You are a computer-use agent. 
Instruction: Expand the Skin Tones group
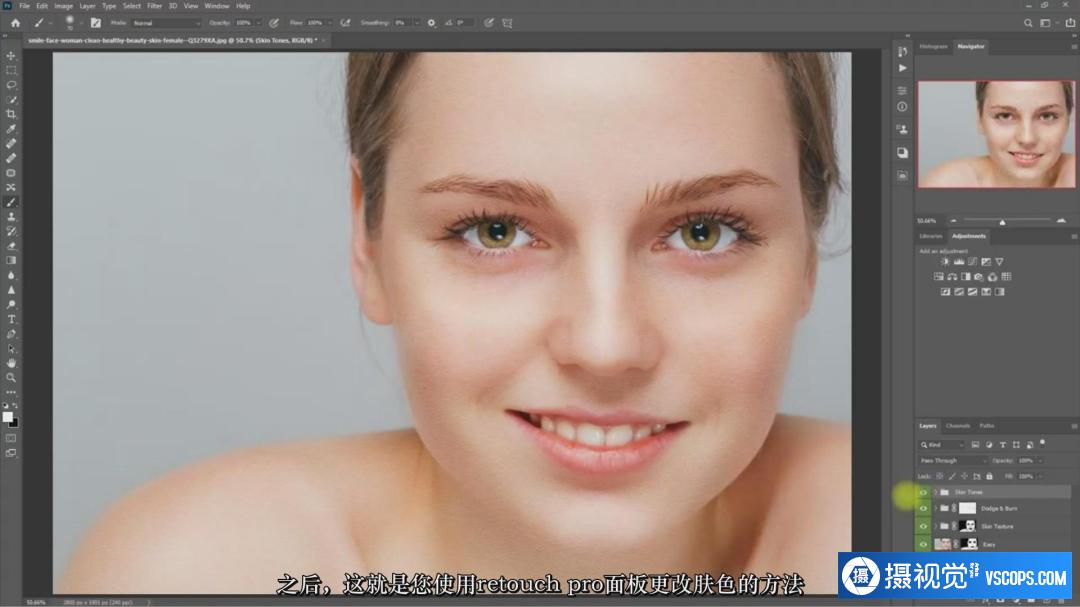(935, 492)
